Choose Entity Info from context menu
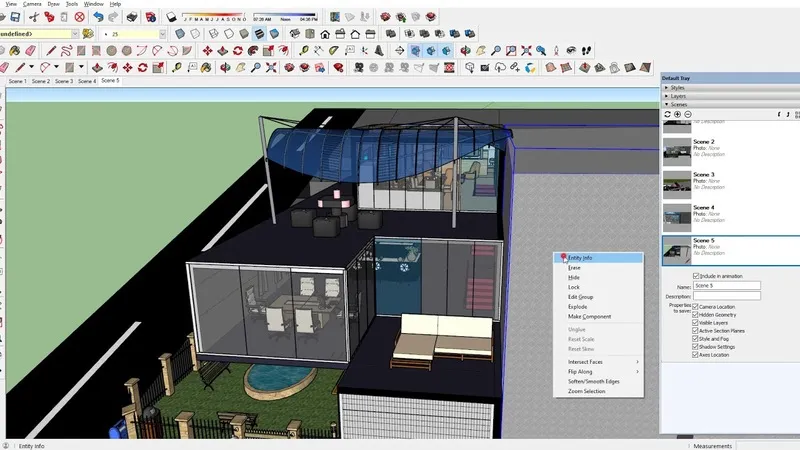 [580, 258]
